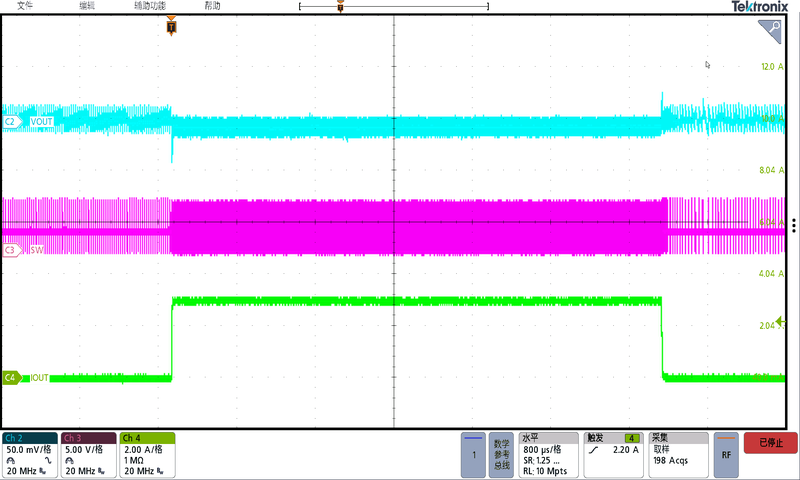Click the waveform record position bar at top

coord(394,7)
